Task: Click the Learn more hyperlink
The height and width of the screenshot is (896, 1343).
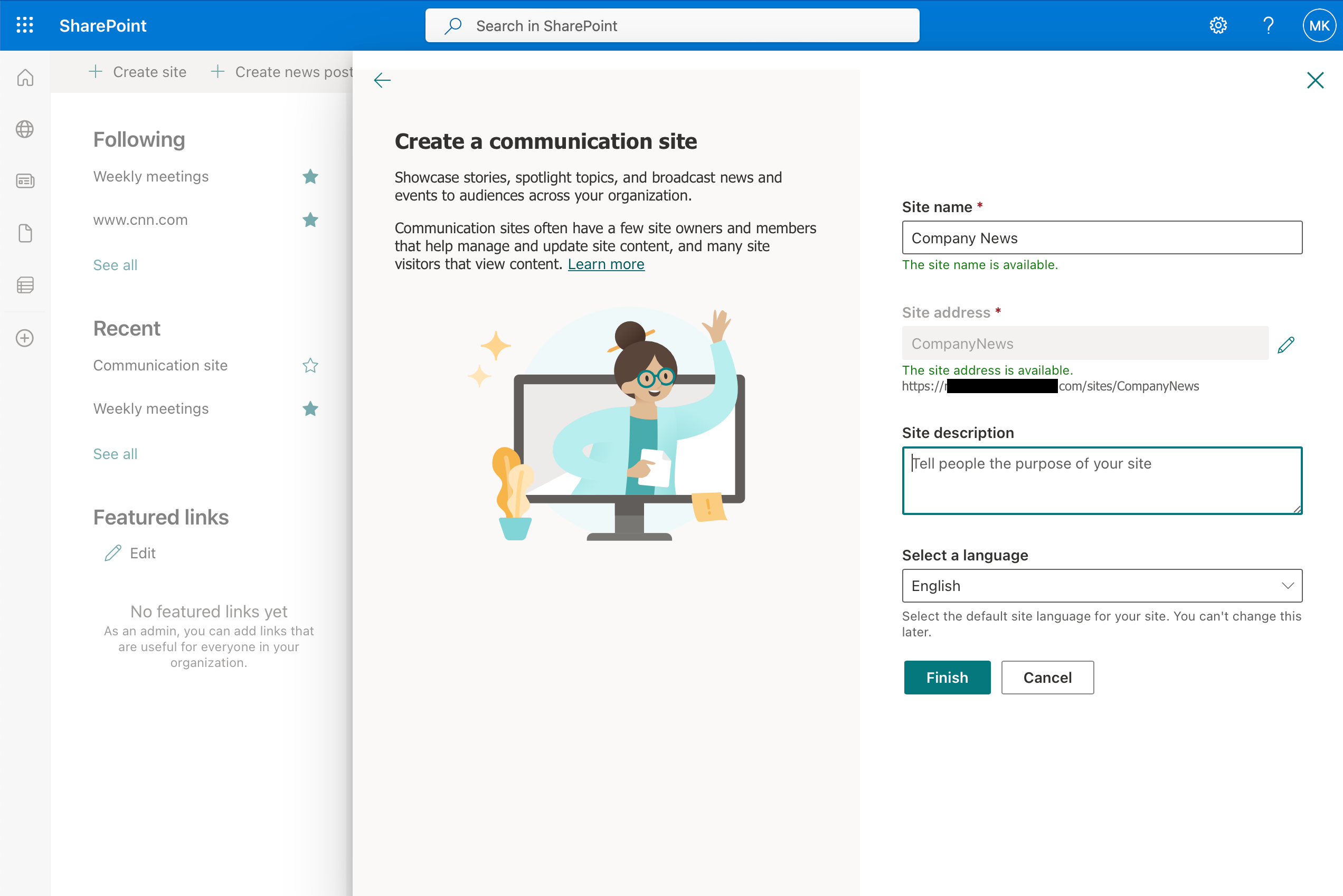Action: (x=606, y=263)
